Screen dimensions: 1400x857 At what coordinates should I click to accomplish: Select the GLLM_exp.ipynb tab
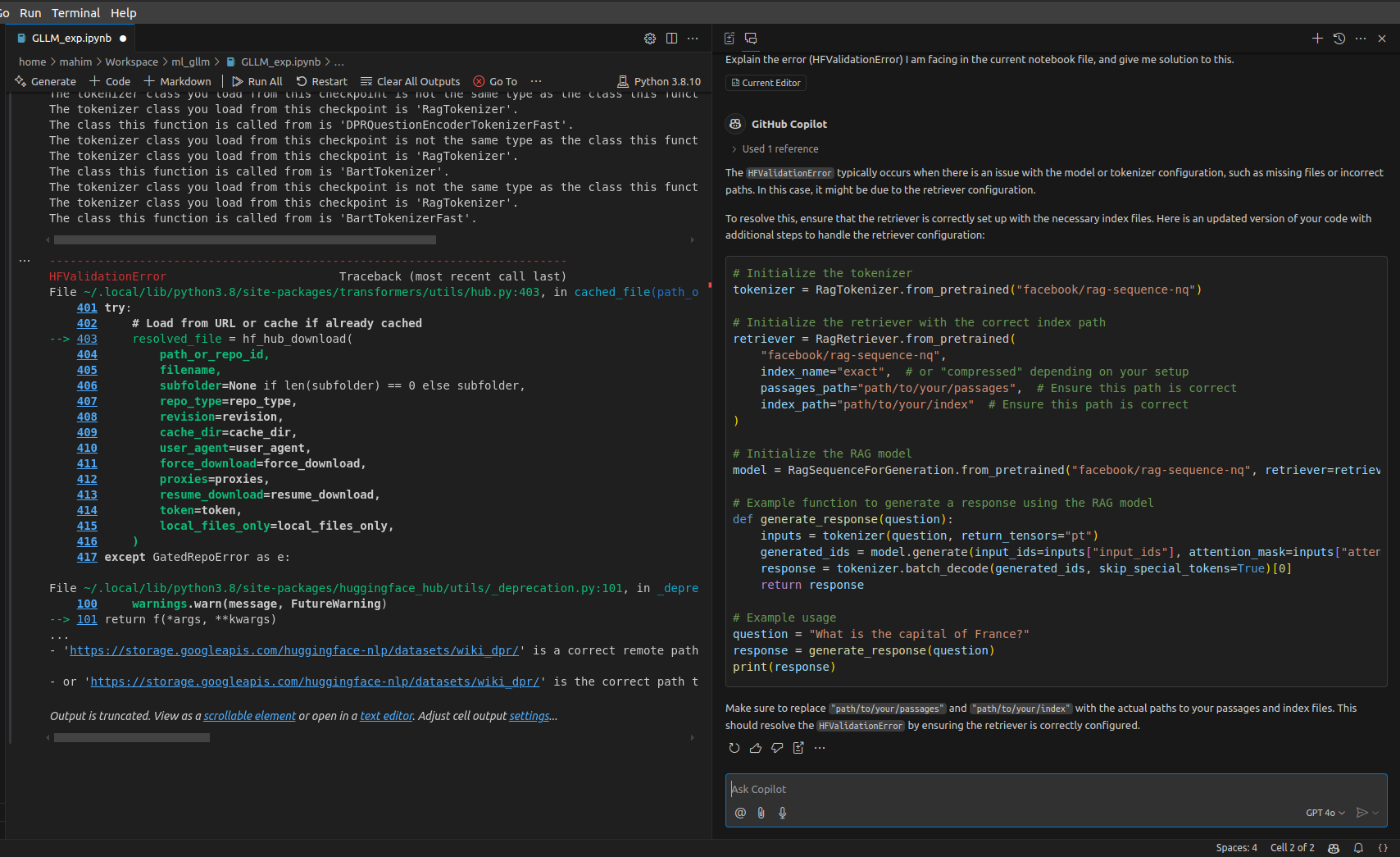coord(71,39)
